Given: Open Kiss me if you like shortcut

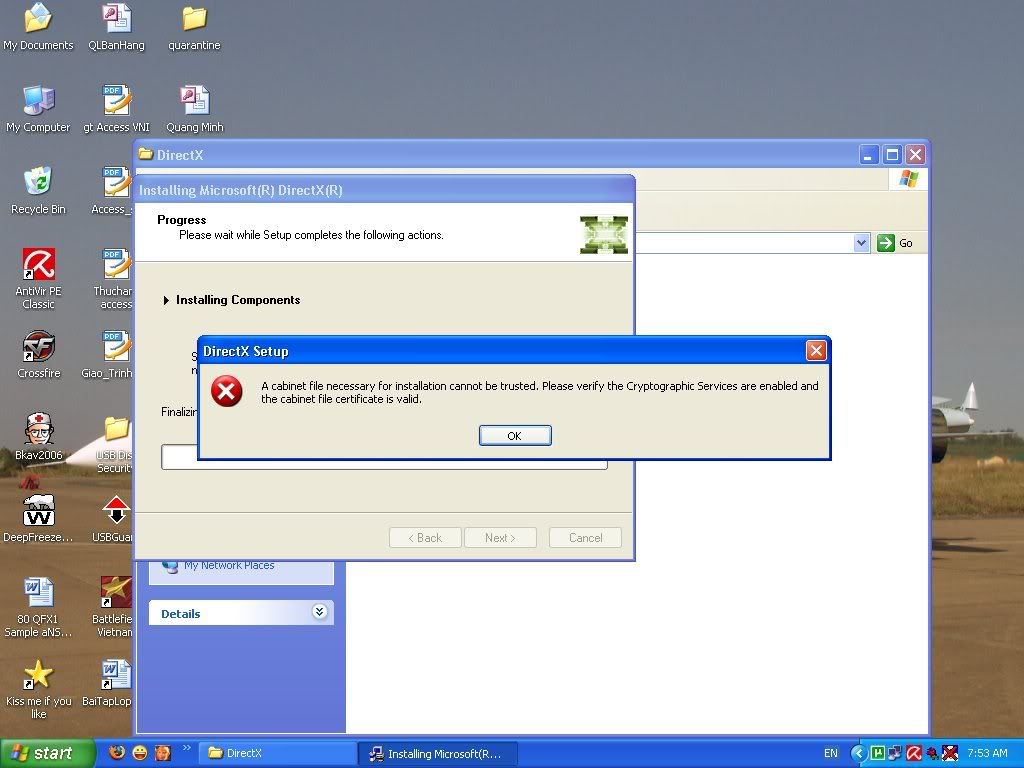Looking at the screenshot, I should [38, 689].
